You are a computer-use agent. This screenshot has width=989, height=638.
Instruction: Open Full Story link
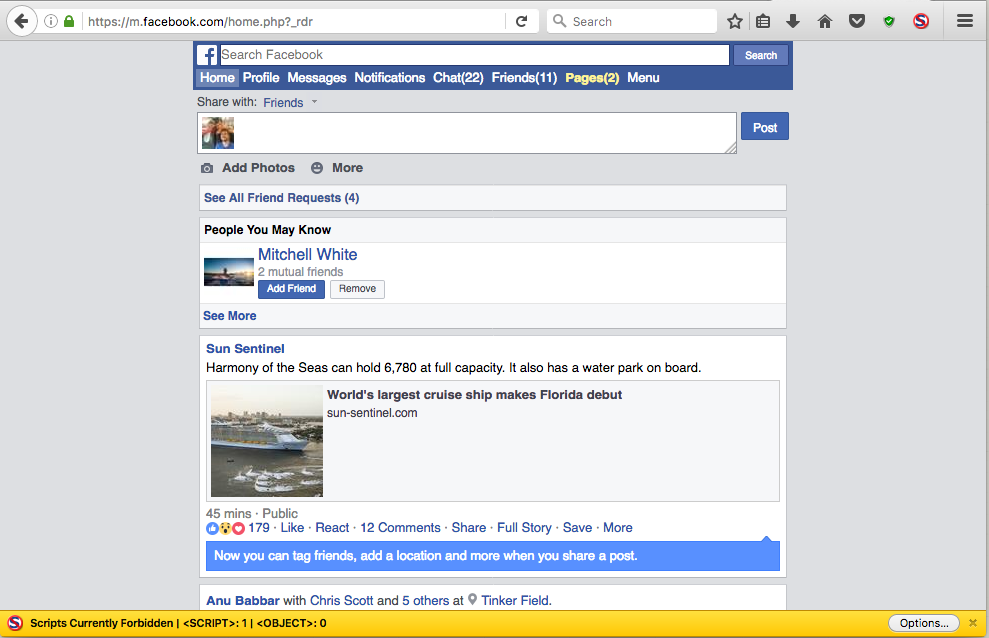524,528
